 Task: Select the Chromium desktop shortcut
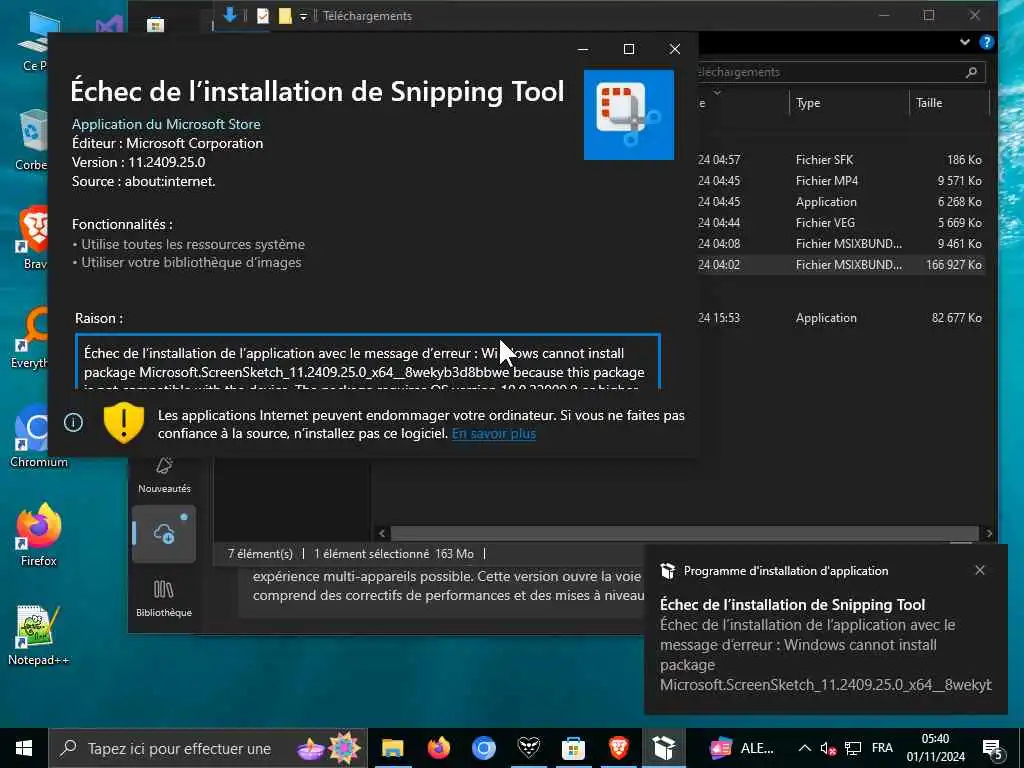(x=30, y=436)
